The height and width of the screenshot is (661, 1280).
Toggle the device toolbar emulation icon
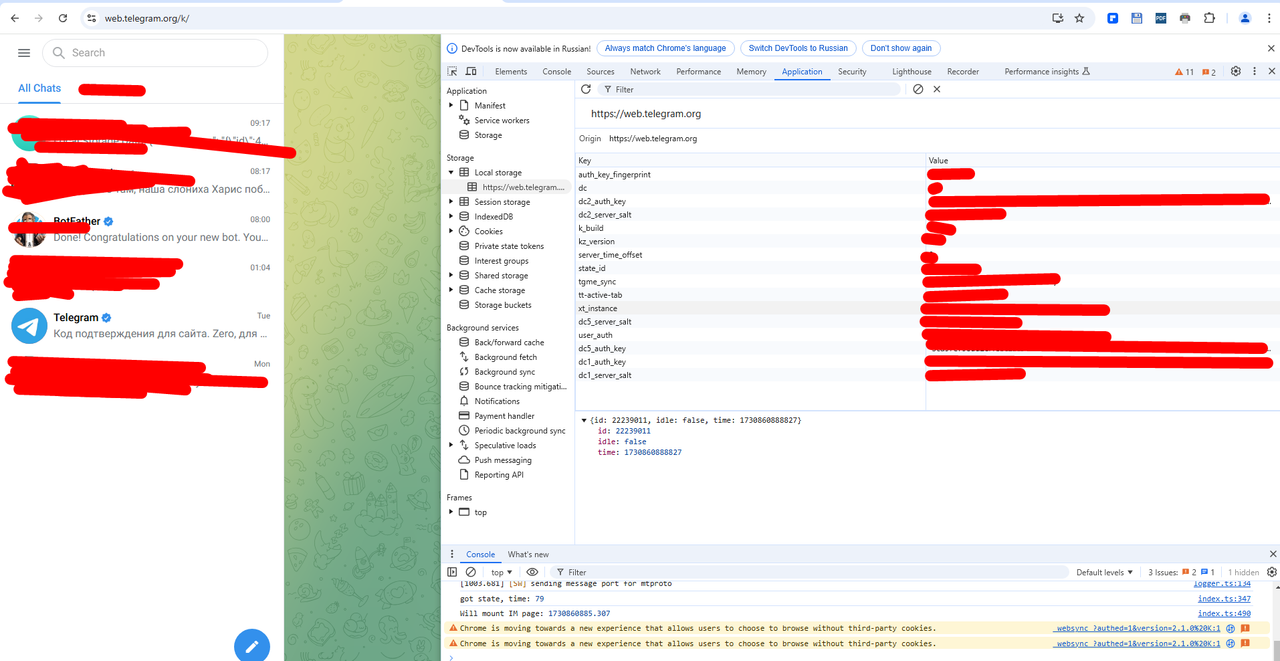coord(471,71)
